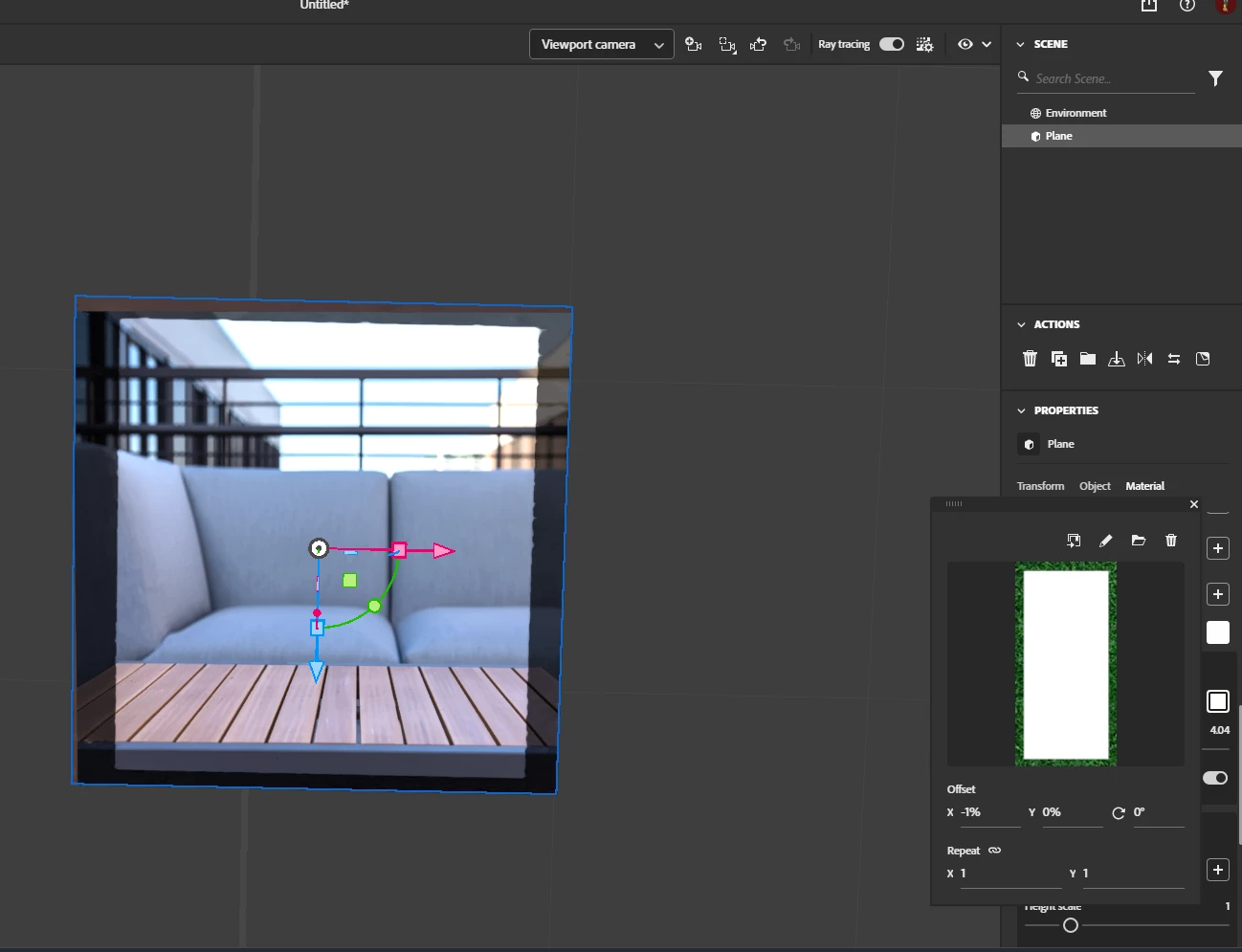Image resolution: width=1242 pixels, height=952 pixels.
Task: Collapse the PROPERTIES panel
Action: tap(1021, 411)
